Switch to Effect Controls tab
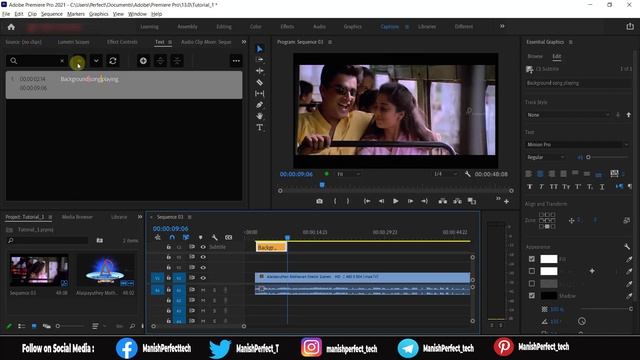The image size is (640, 360). pyautogui.click(x=122, y=42)
